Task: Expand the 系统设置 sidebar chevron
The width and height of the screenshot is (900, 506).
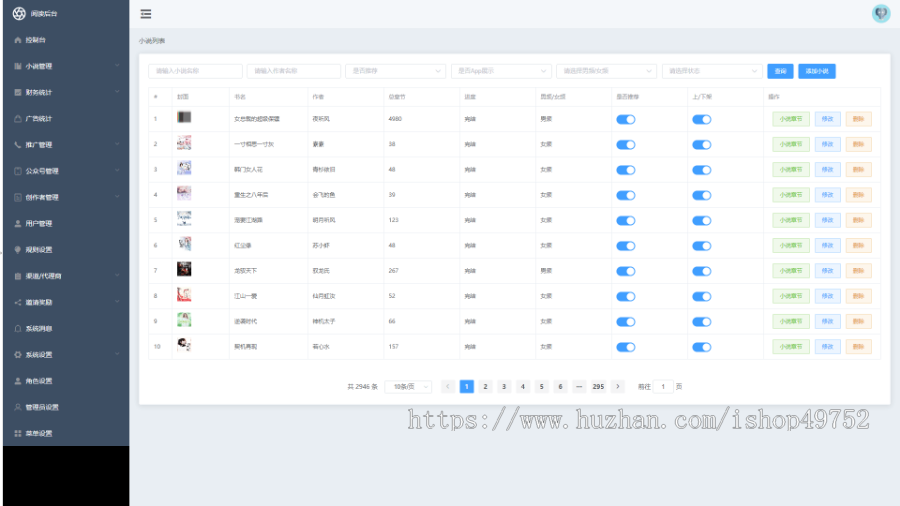Action: pyautogui.click(x=117, y=355)
